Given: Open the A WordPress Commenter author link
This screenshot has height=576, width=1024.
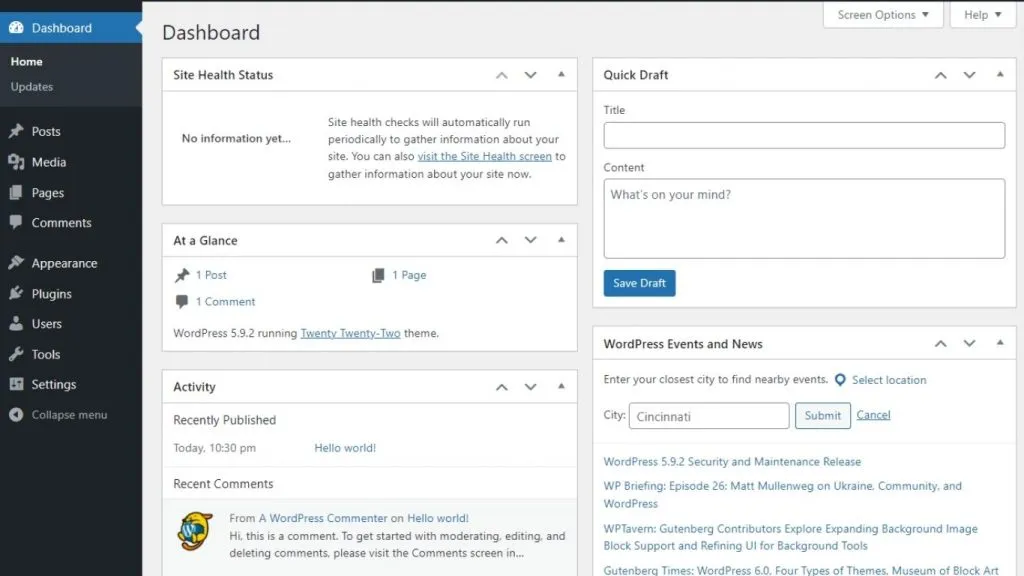Looking at the screenshot, I should point(323,518).
